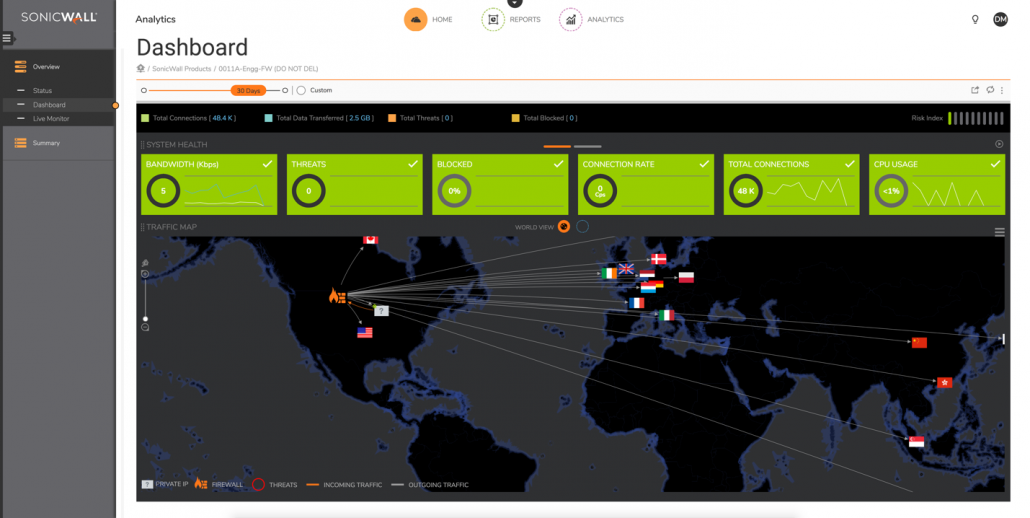The height and width of the screenshot is (518, 1030).
Task: Click the SonicWall Products breadcrumb link
Action: (182, 69)
